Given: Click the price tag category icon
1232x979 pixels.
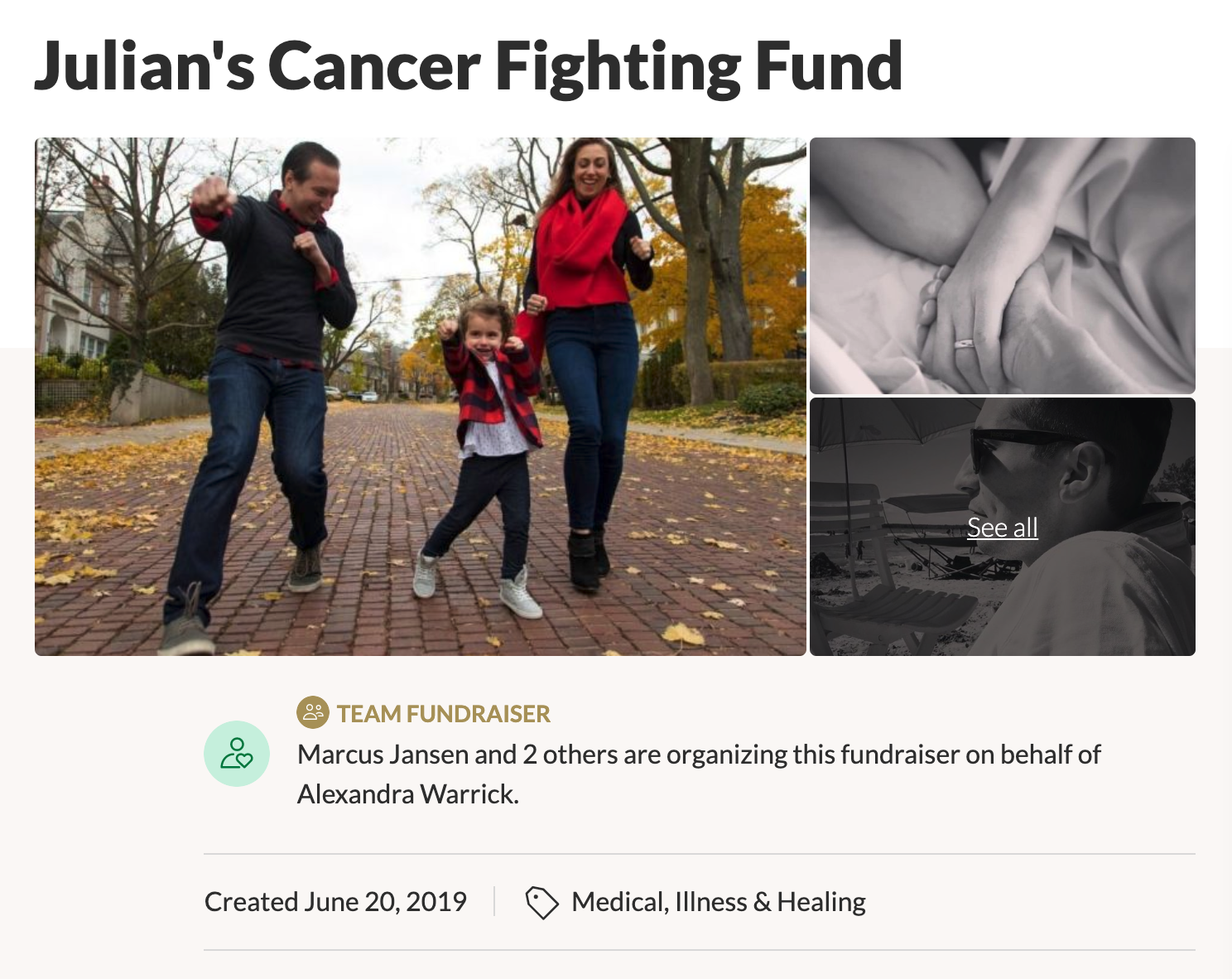Looking at the screenshot, I should click(x=542, y=902).
